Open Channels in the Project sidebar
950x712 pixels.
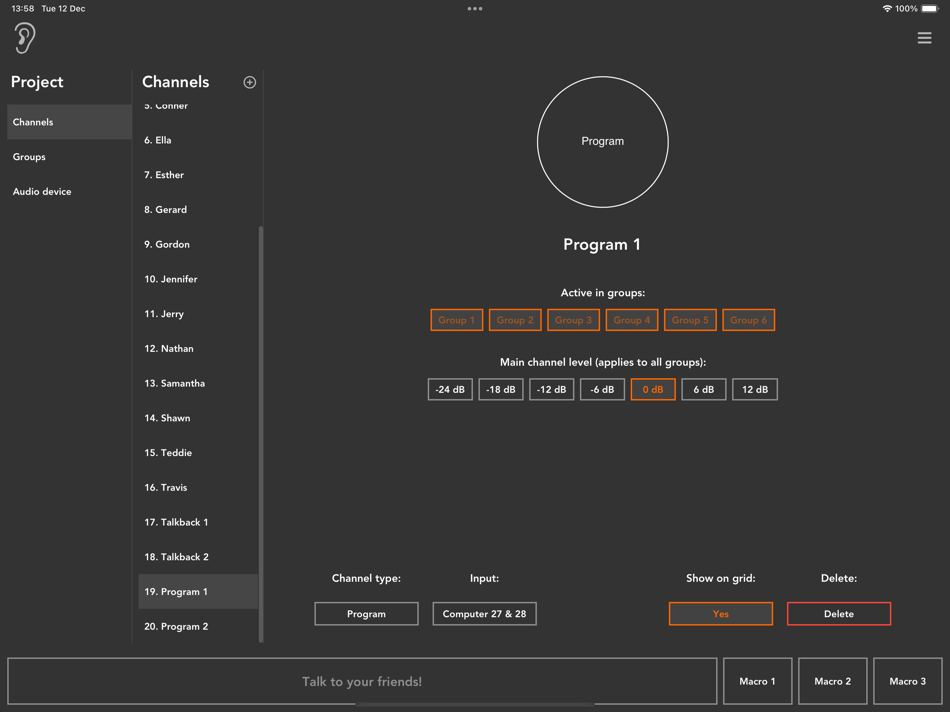tap(69, 122)
